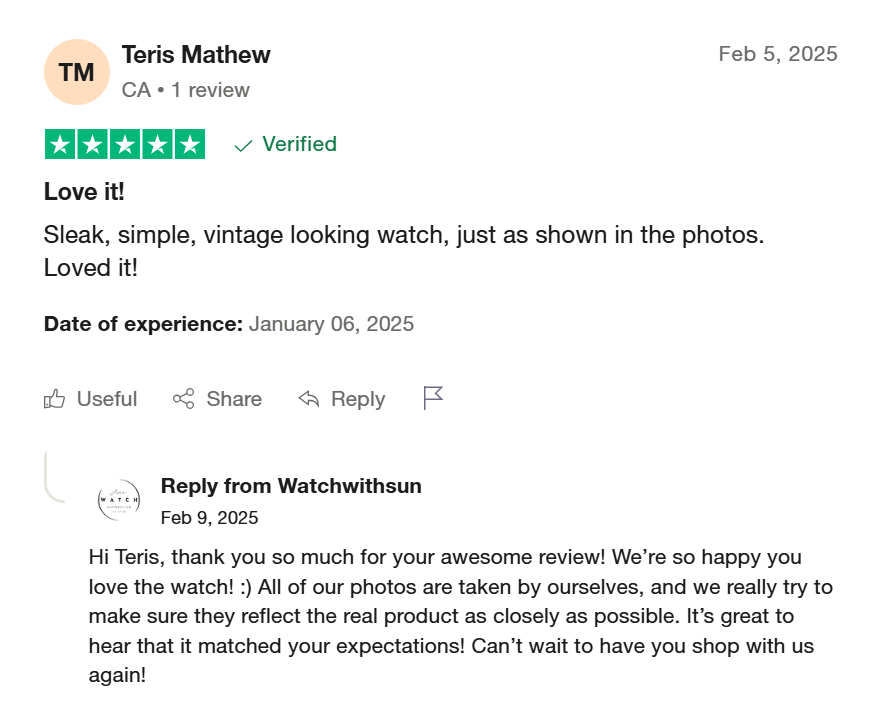Screen dimensions: 886x714
Task: Open reviewer profile via Teris Mathew name
Action: click(x=196, y=55)
